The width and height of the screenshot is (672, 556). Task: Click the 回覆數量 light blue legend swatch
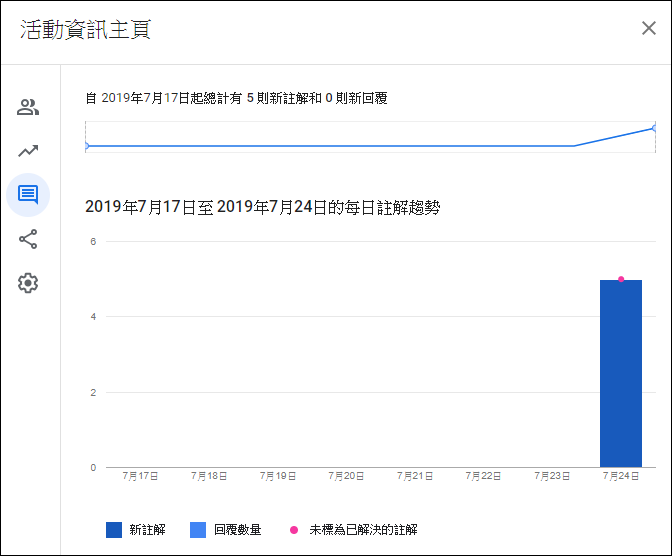tap(198, 530)
